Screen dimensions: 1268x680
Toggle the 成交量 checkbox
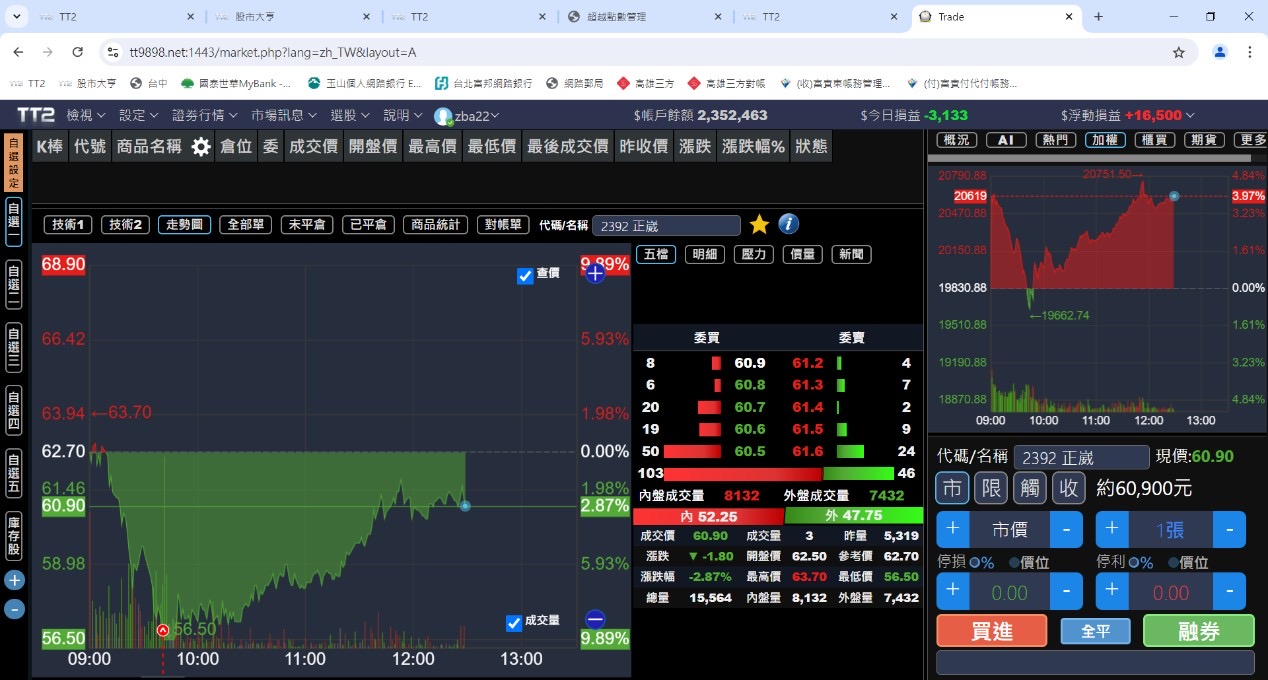(x=514, y=622)
